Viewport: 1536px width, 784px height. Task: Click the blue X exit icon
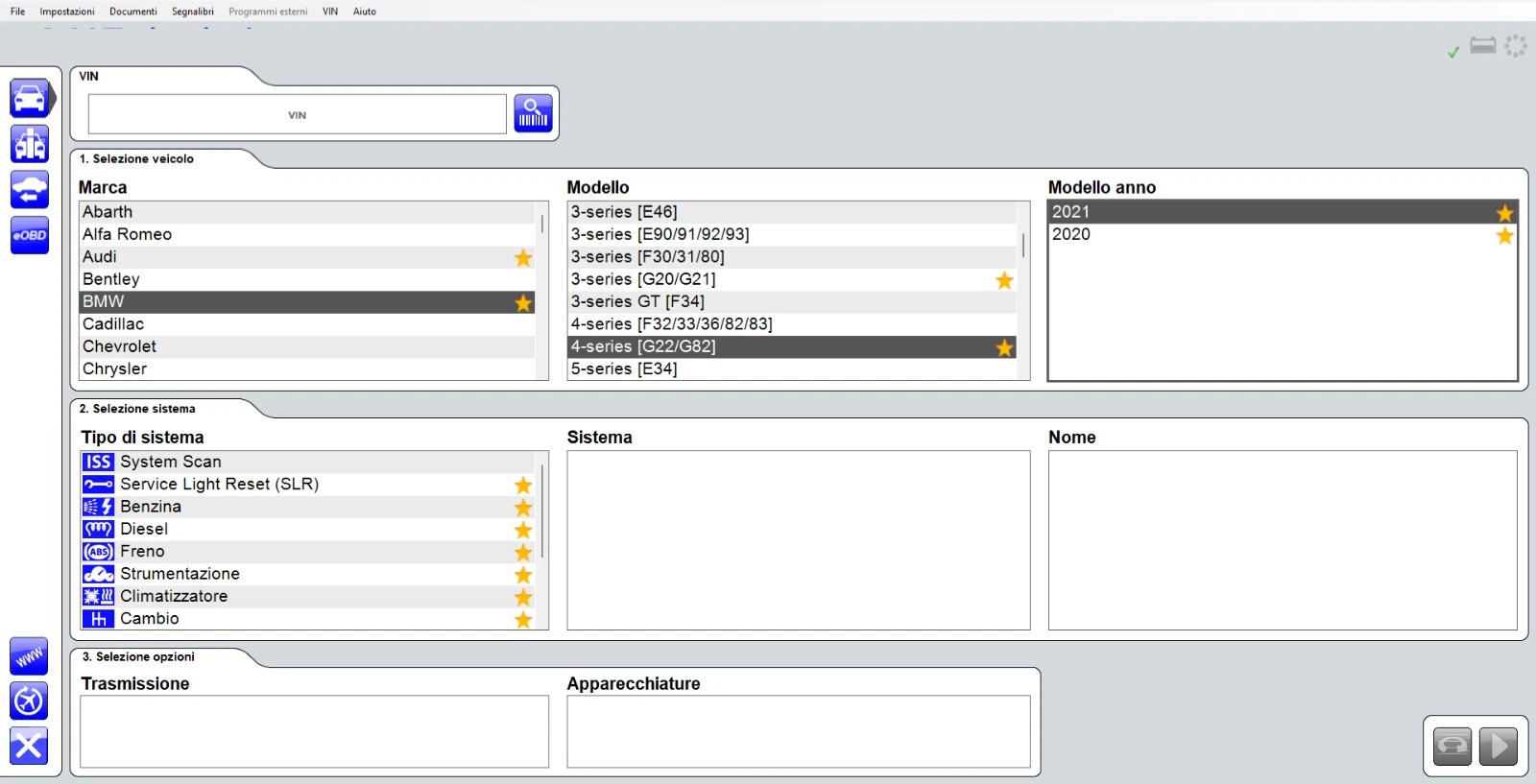coord(29,746)
